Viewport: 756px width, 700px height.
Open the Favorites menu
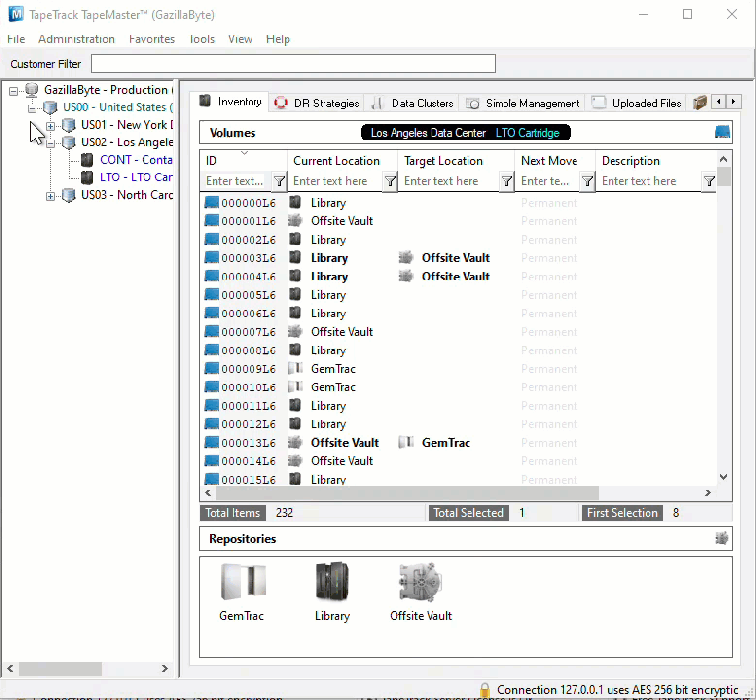152,39
